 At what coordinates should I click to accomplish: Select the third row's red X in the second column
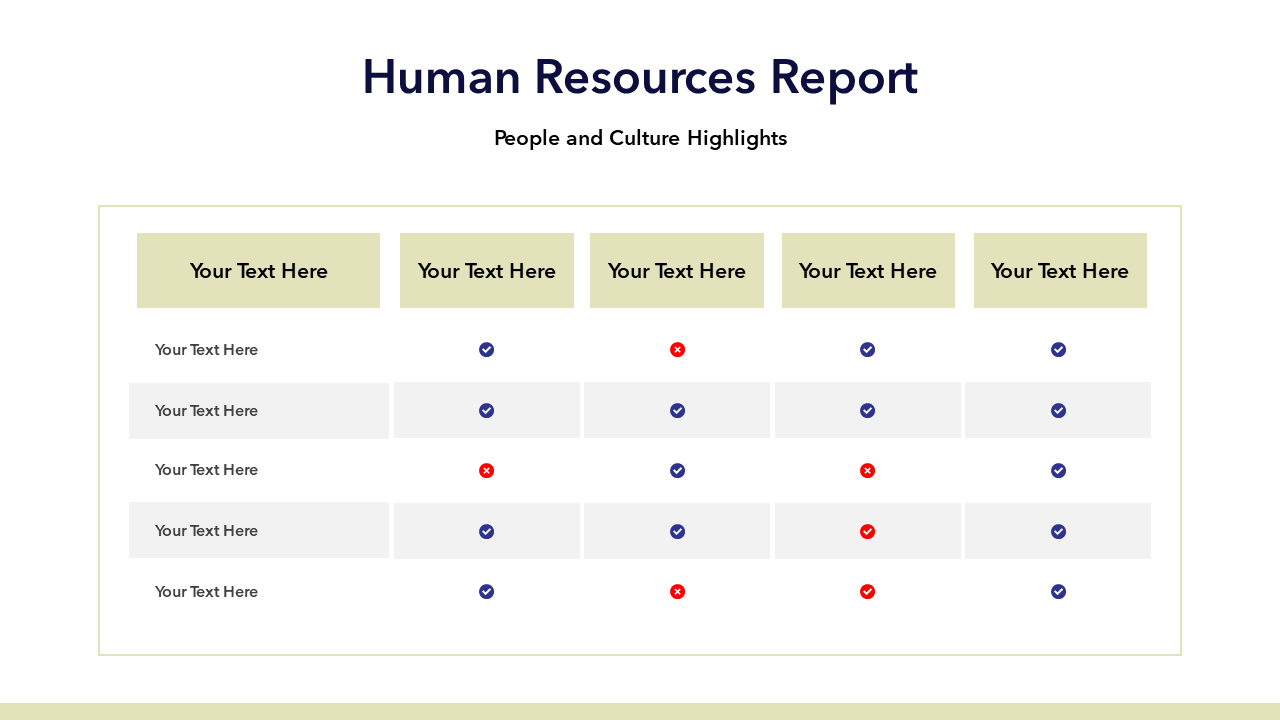pos(486,471)
